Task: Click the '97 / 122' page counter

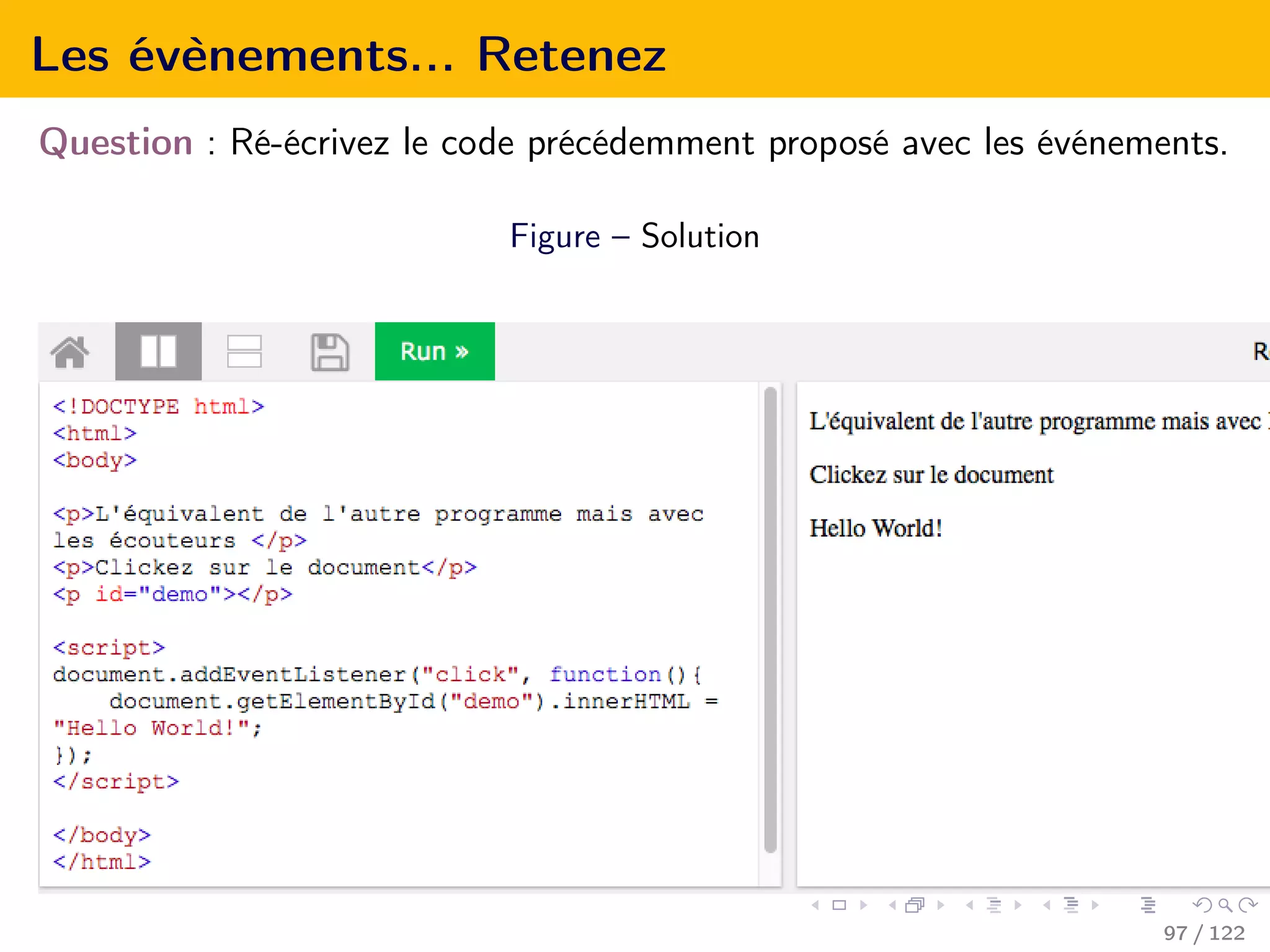Action: 1204,933
